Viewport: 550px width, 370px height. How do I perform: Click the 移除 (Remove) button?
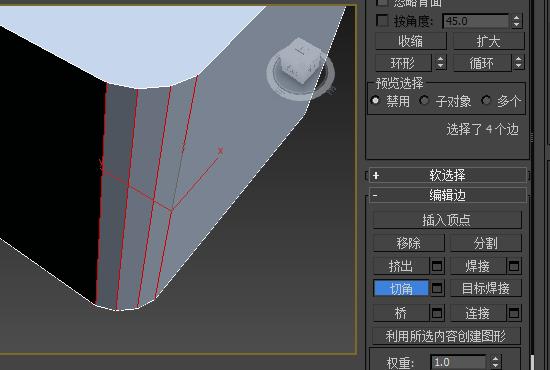pos(409,243)
